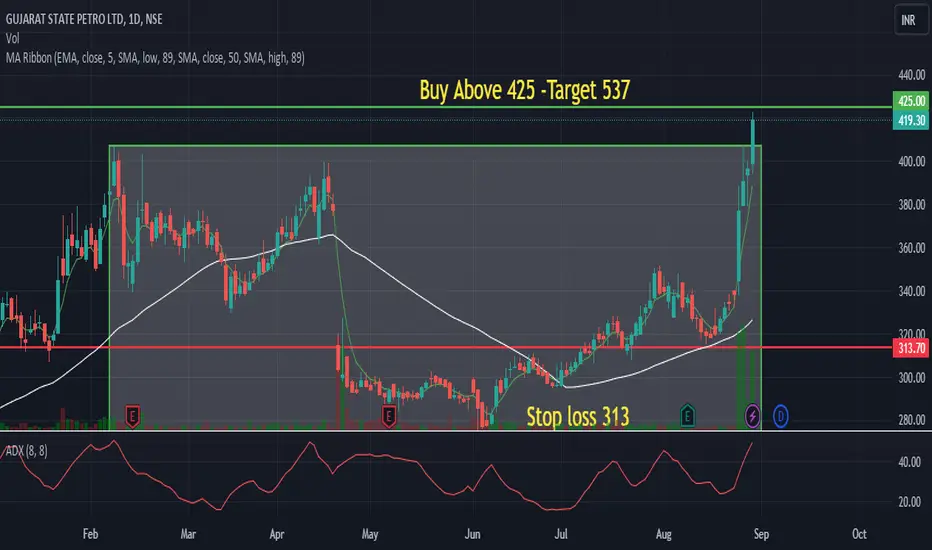The width and height of the screenshot is (932, 550).
Task: Open the purple lightning event marker
Action: click(752, 416)
